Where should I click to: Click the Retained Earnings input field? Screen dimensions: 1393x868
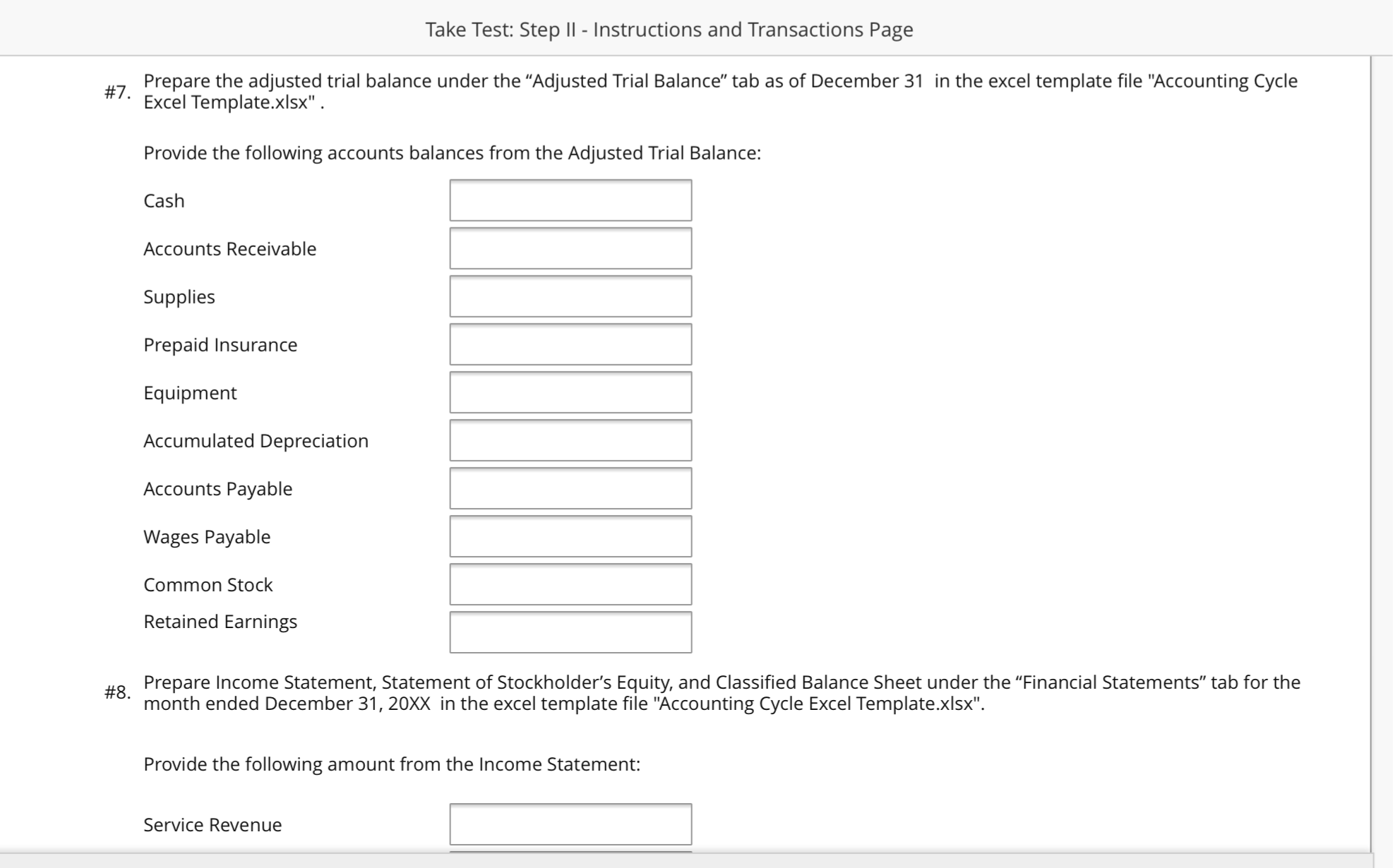pyautogui.click(x=570, y=632)
